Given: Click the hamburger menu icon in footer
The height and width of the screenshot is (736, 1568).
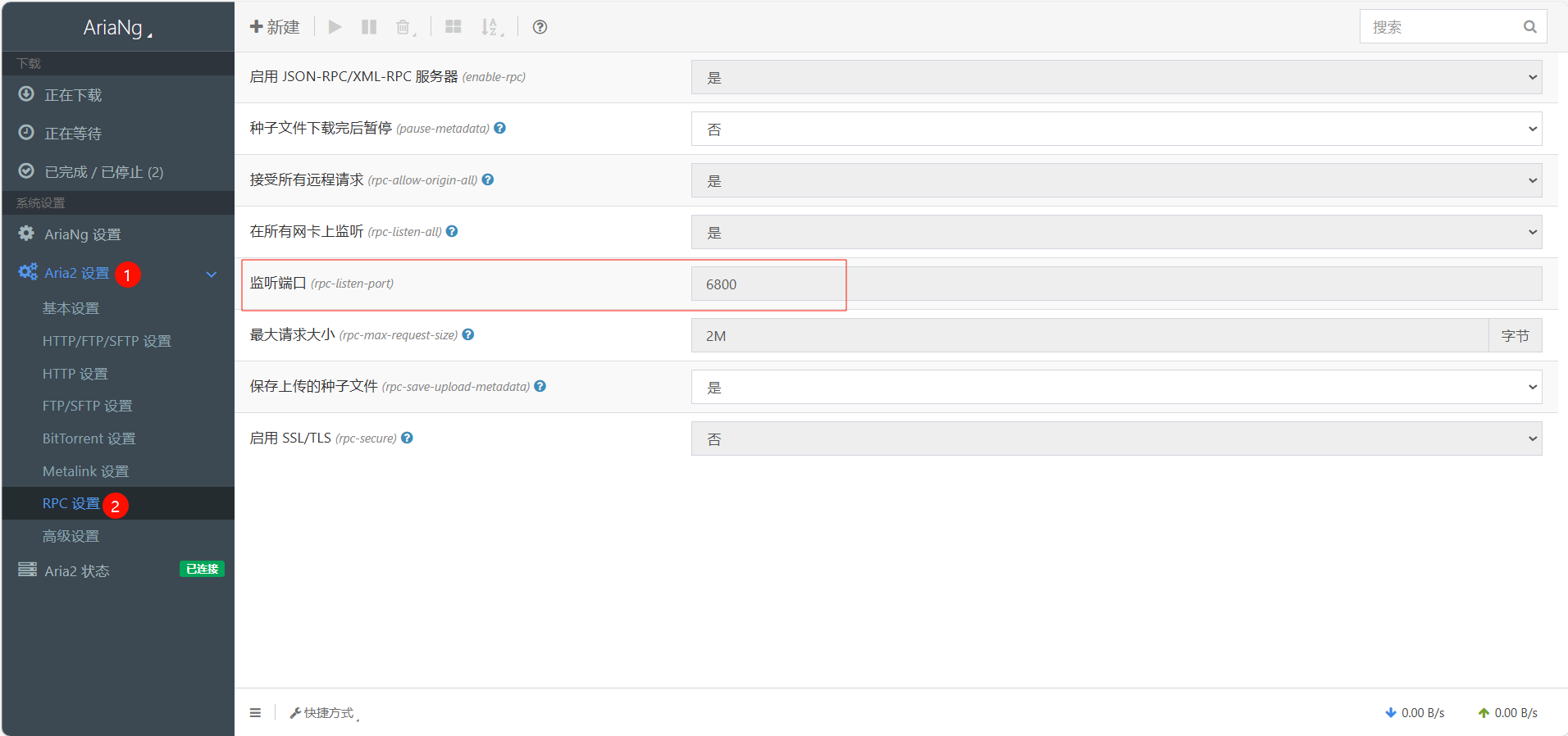Looking at the screenshot, I should coord(255,713).
